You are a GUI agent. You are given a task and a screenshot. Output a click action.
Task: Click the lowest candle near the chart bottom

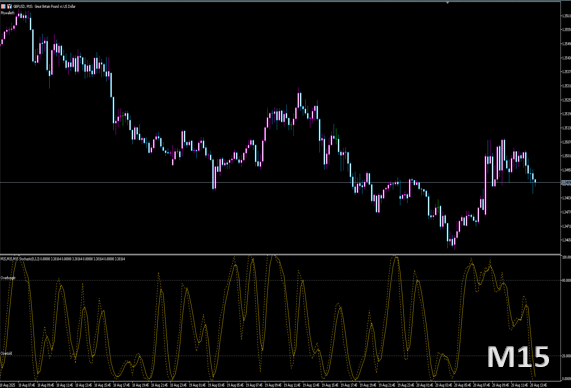tap(454, 241)
